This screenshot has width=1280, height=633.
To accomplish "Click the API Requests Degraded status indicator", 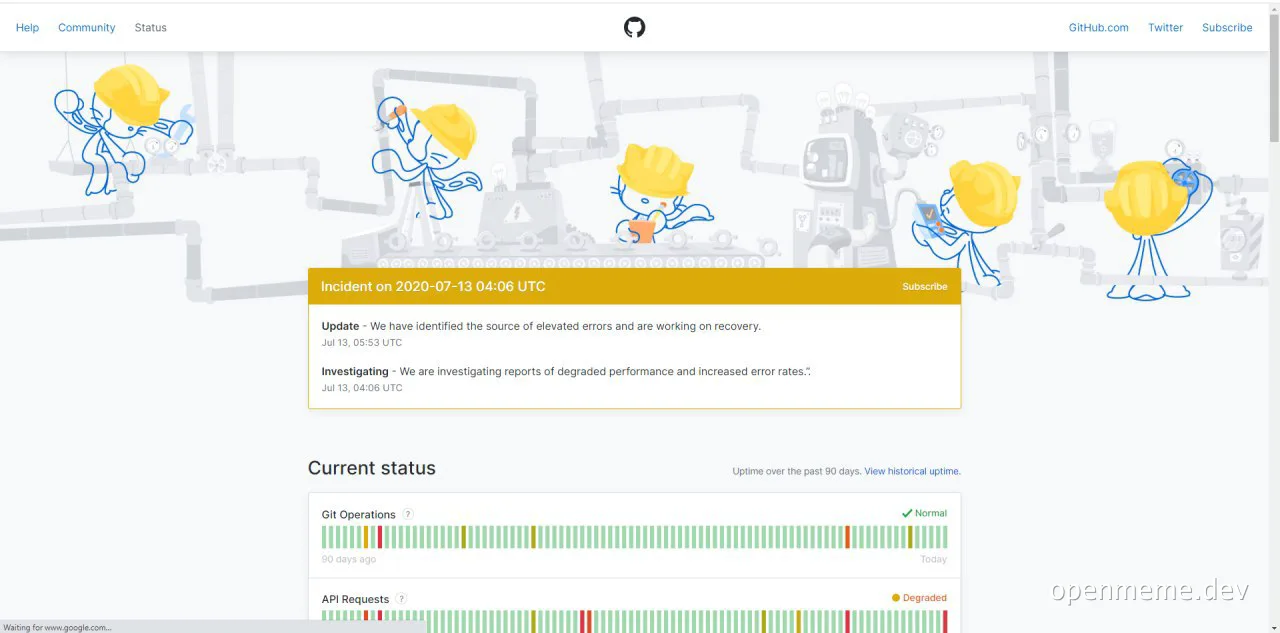I will pyautogui.click(x=919, y=598).
